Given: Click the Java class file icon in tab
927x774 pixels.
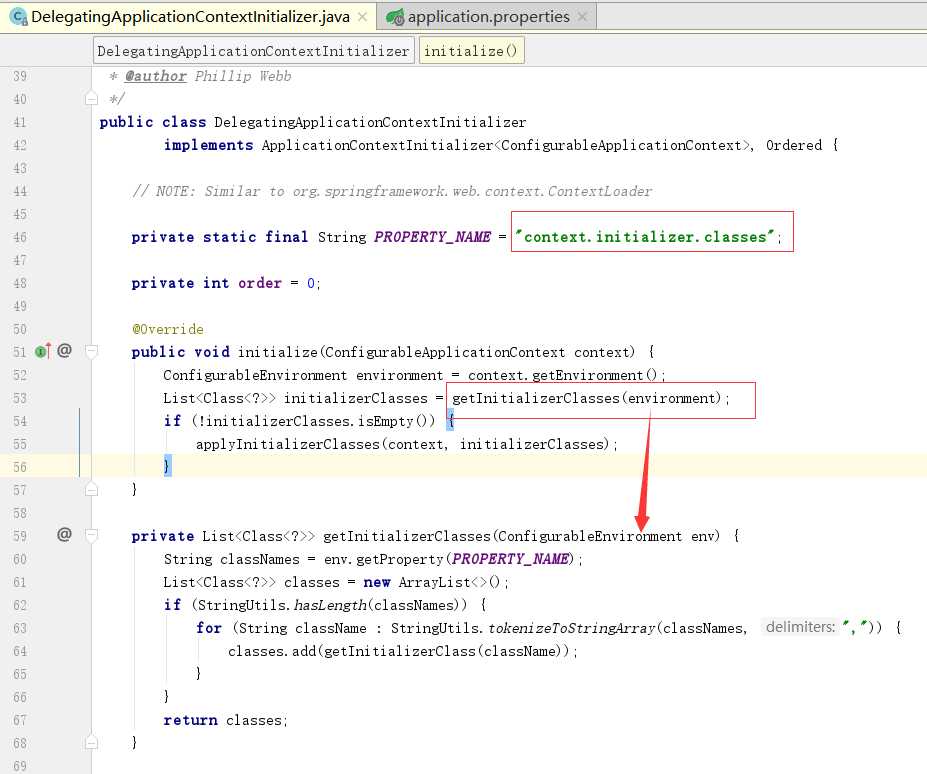Looking at the screenshot, I should tap(19, 17).
